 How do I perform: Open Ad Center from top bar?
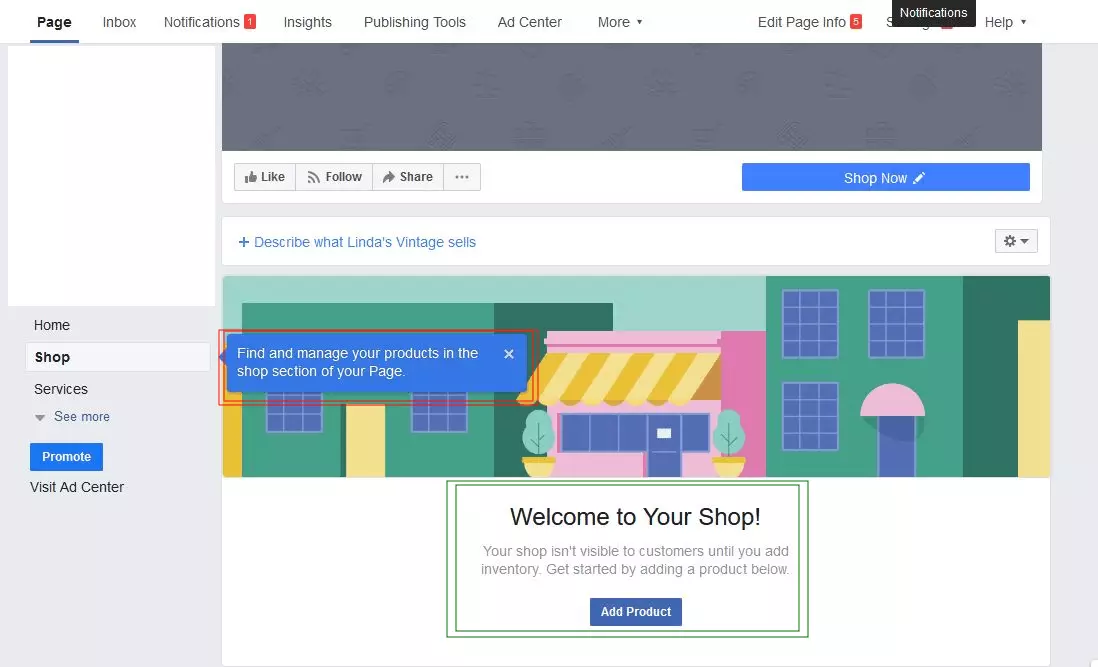[529, 22]
